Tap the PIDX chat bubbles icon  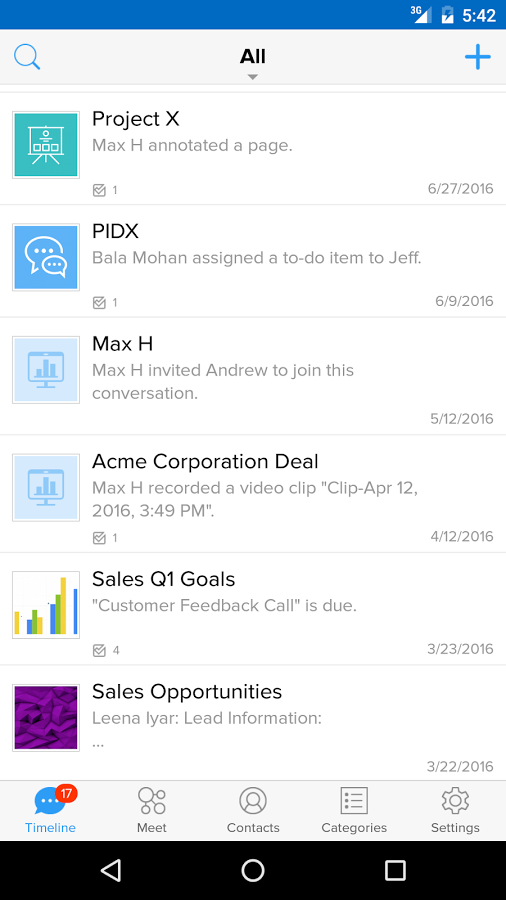tap(46, 257)
